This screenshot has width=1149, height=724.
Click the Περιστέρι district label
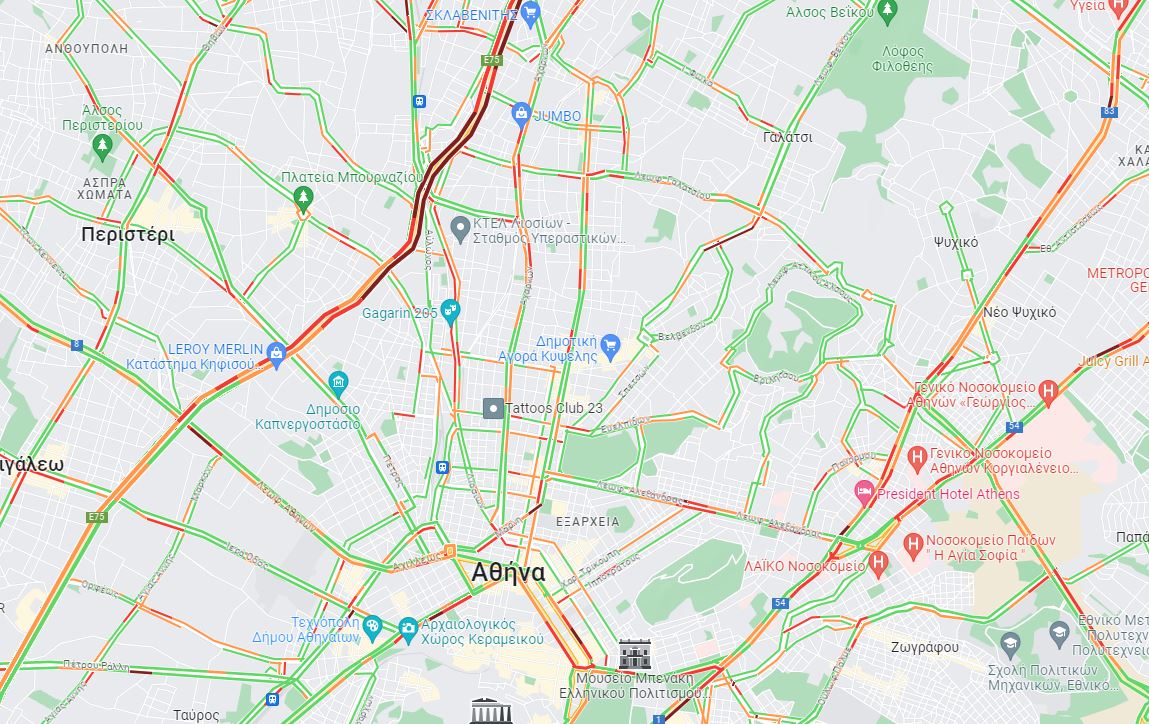point(128,234)
